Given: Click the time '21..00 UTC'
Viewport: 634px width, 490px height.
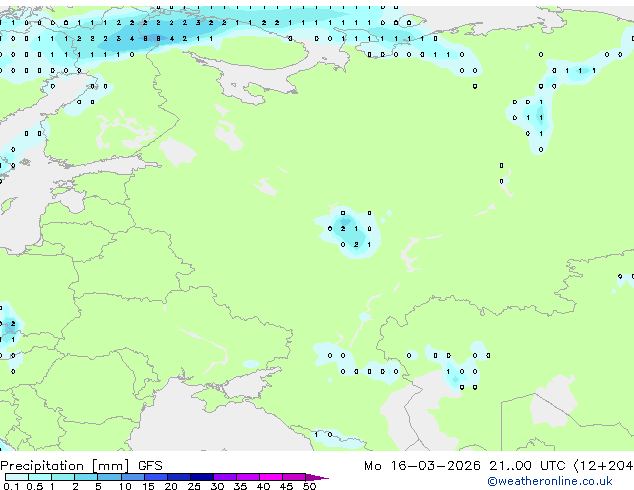Looking at the screenshot, I should tap(527, 466).
